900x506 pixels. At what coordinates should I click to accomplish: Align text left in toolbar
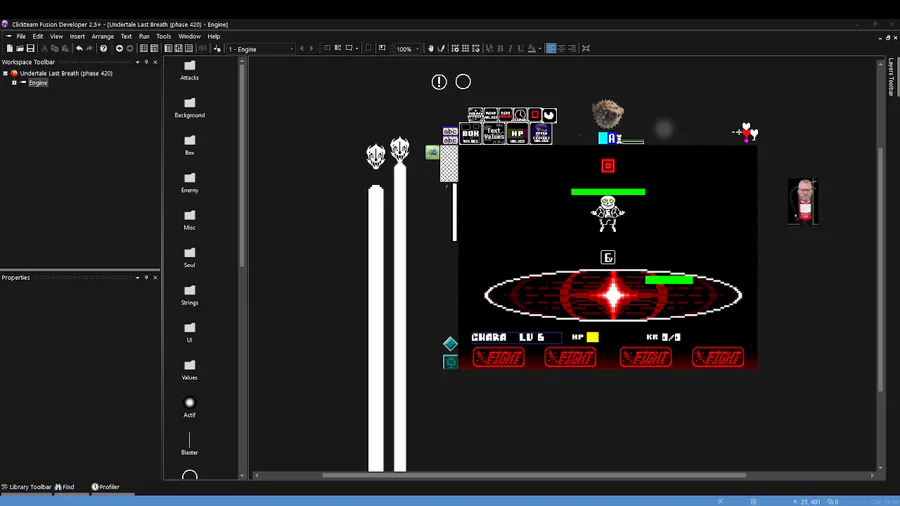[551, 49]
